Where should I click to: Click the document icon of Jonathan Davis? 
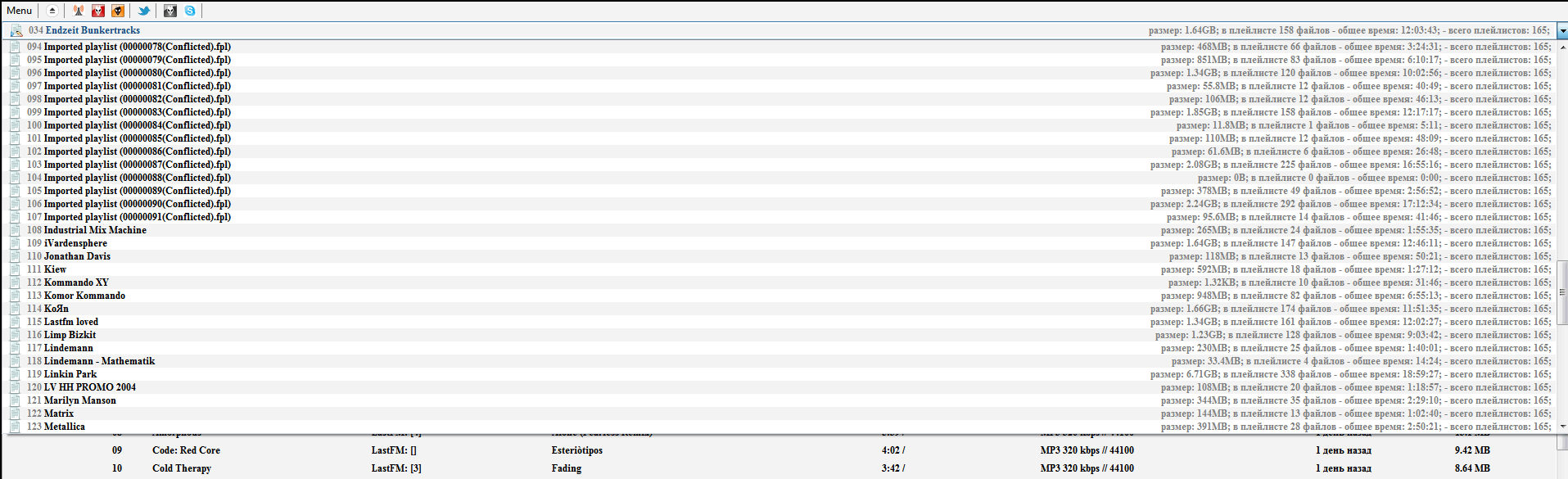tap(15, 256)
